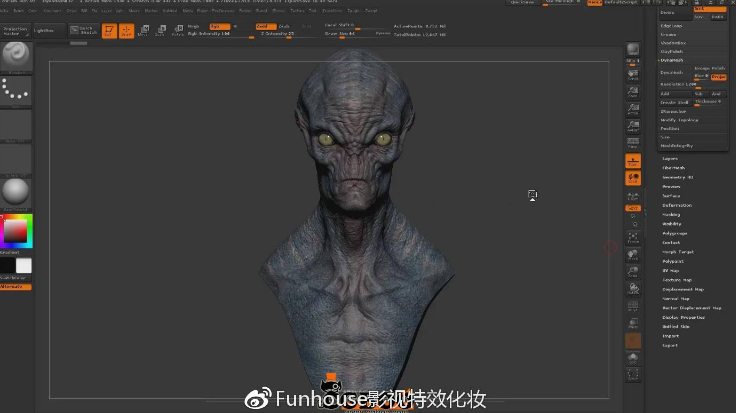
Task: Open the material sphere selector
Action: (16, 192)
